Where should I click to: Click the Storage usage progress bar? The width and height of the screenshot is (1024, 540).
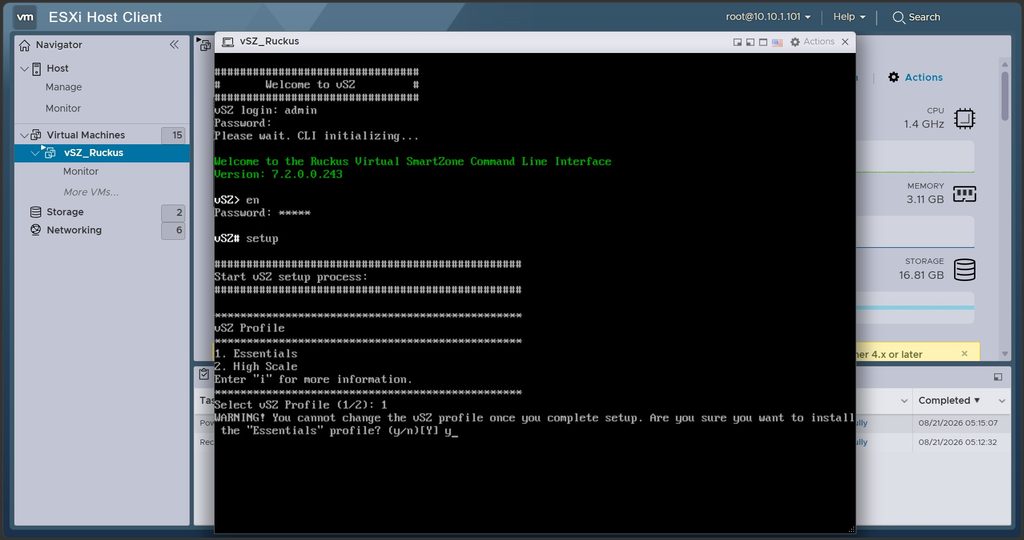tap(915, 308)
